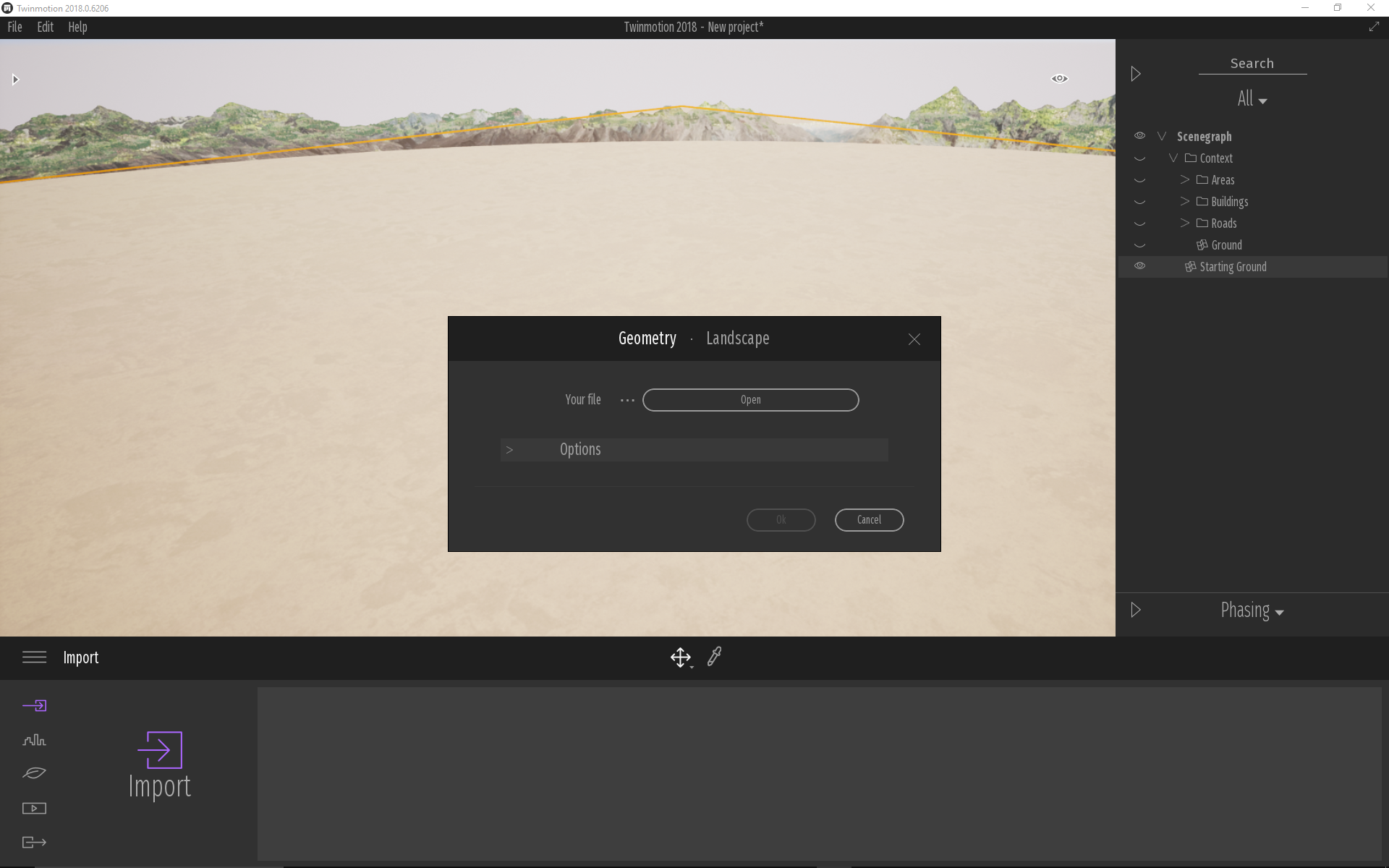Screen dimensions: 1389x868
Task: Collapse the Scenegraph panel arrow
Action: 1136,74
